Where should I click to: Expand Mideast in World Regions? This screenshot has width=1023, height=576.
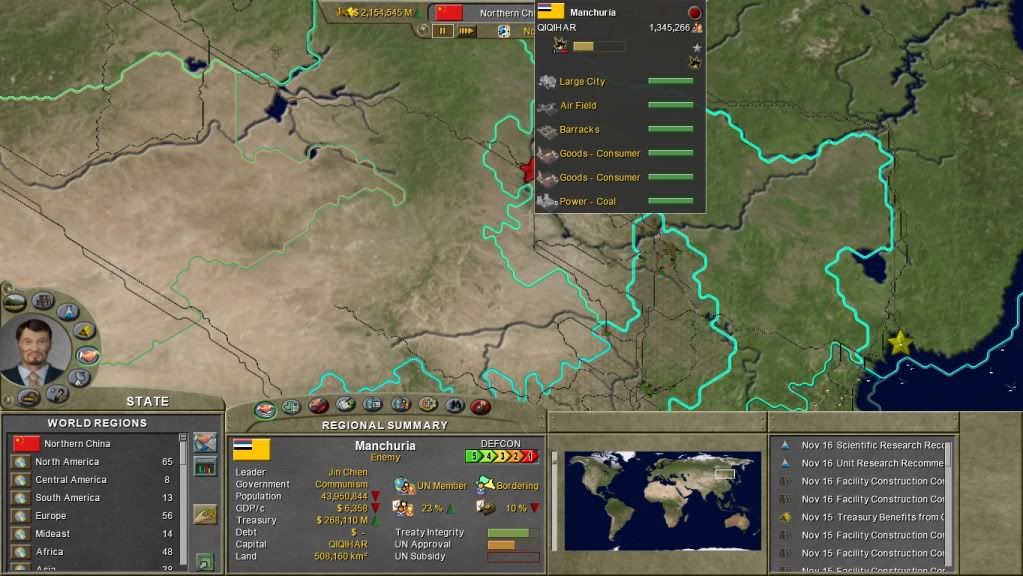coord(94,534)
